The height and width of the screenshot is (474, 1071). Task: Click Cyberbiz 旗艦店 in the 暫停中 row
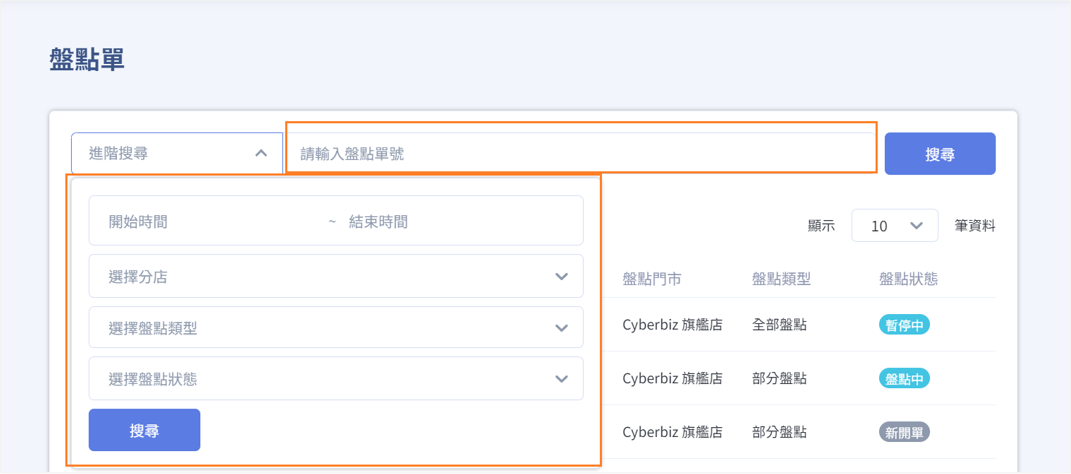coord(673,325)
